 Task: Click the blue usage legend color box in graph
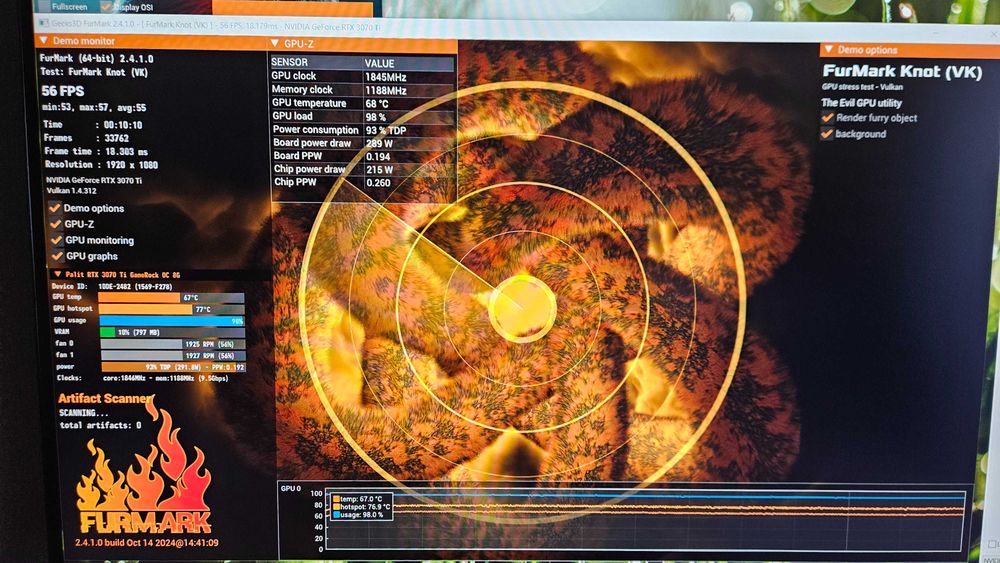tap(336, 515)
